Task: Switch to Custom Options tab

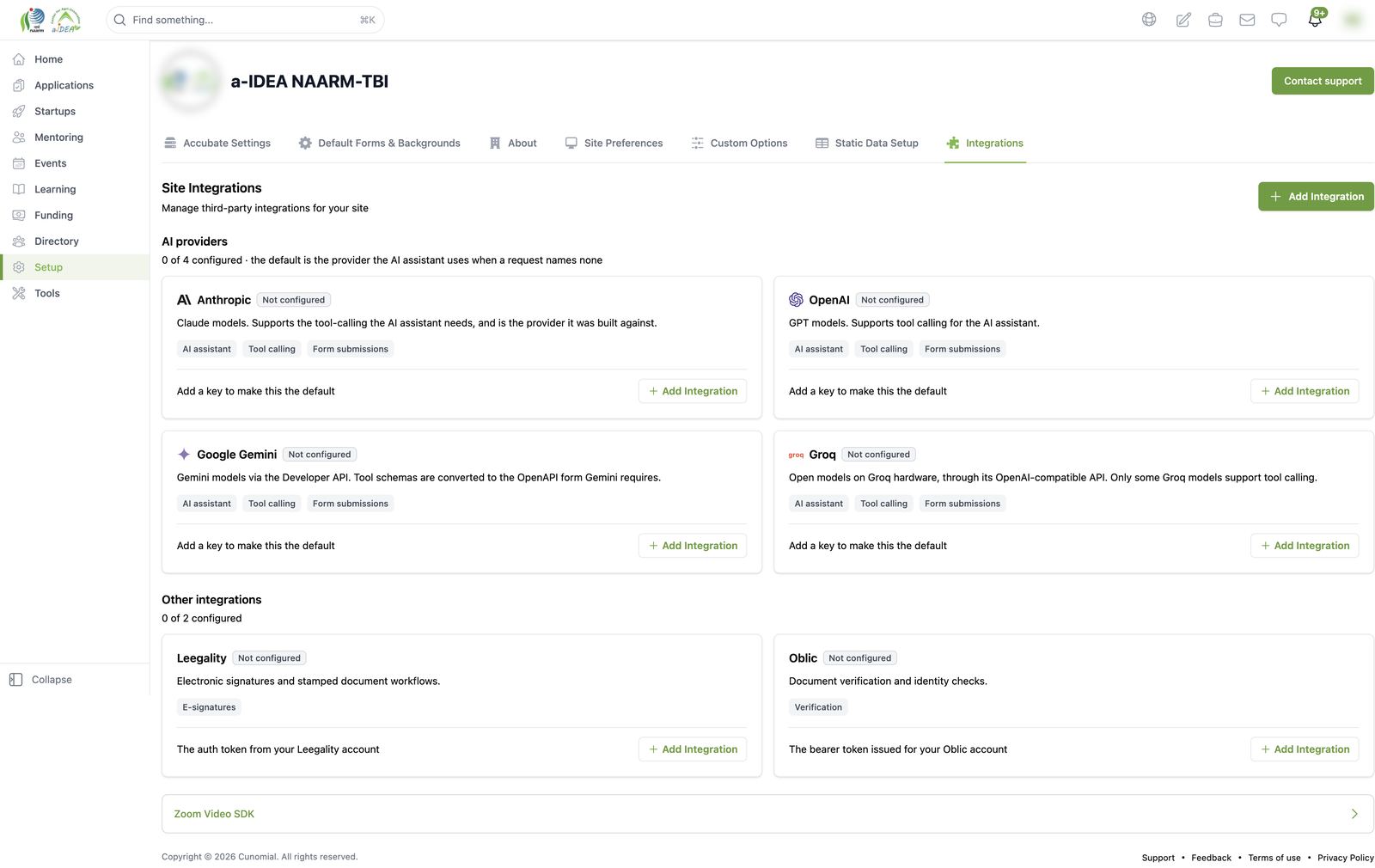Action: coord(739,144)
